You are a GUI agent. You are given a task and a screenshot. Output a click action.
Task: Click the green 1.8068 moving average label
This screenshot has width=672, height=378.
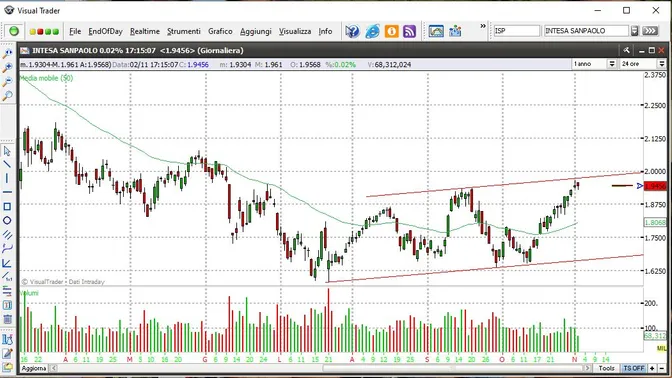[655, 222]
